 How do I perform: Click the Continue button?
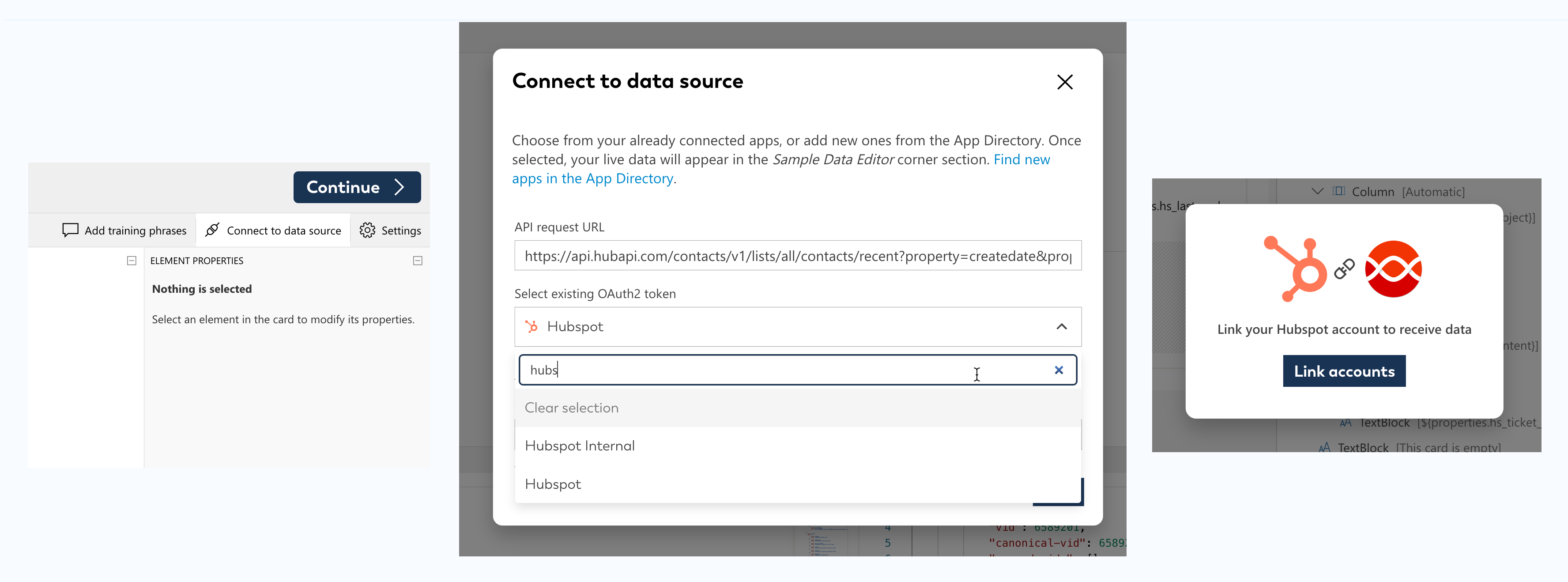point(357,187)
